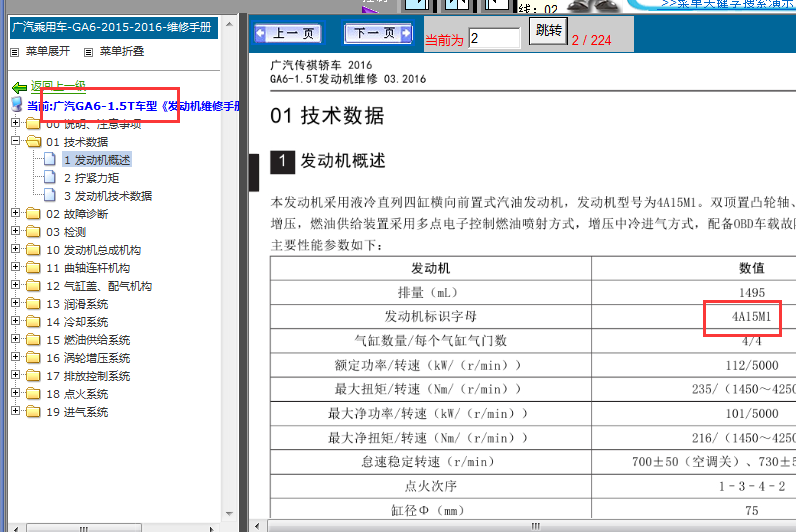The image size is (796, 532).
Task: Click the 17 排放控制系统 folder icon
Action: pyautogui.click(x=33, y=376)
